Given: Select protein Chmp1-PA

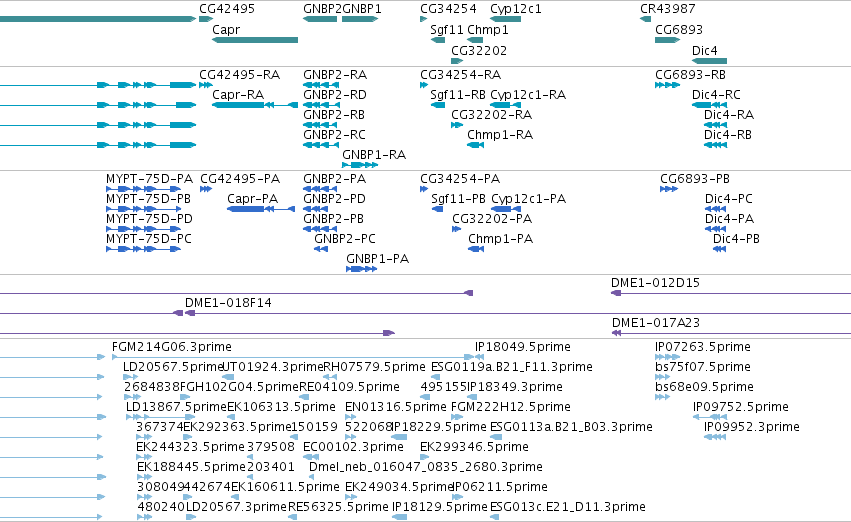Looking at the screenshot, I should pyautogui.click(x=500, y=239).
